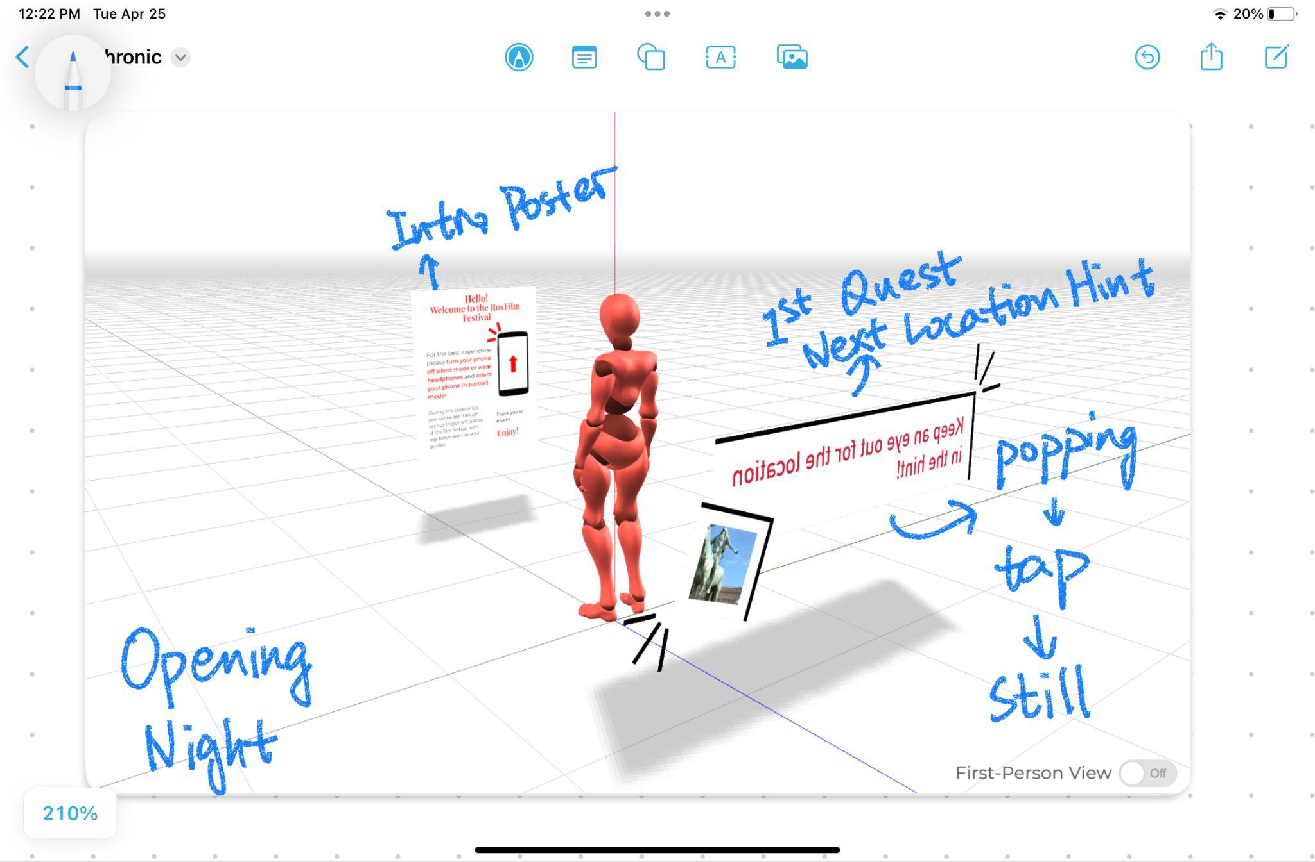Tap the floating pencil tool bubble
This screenshot has width=1315, height=862.
click(x=72, y=74)
